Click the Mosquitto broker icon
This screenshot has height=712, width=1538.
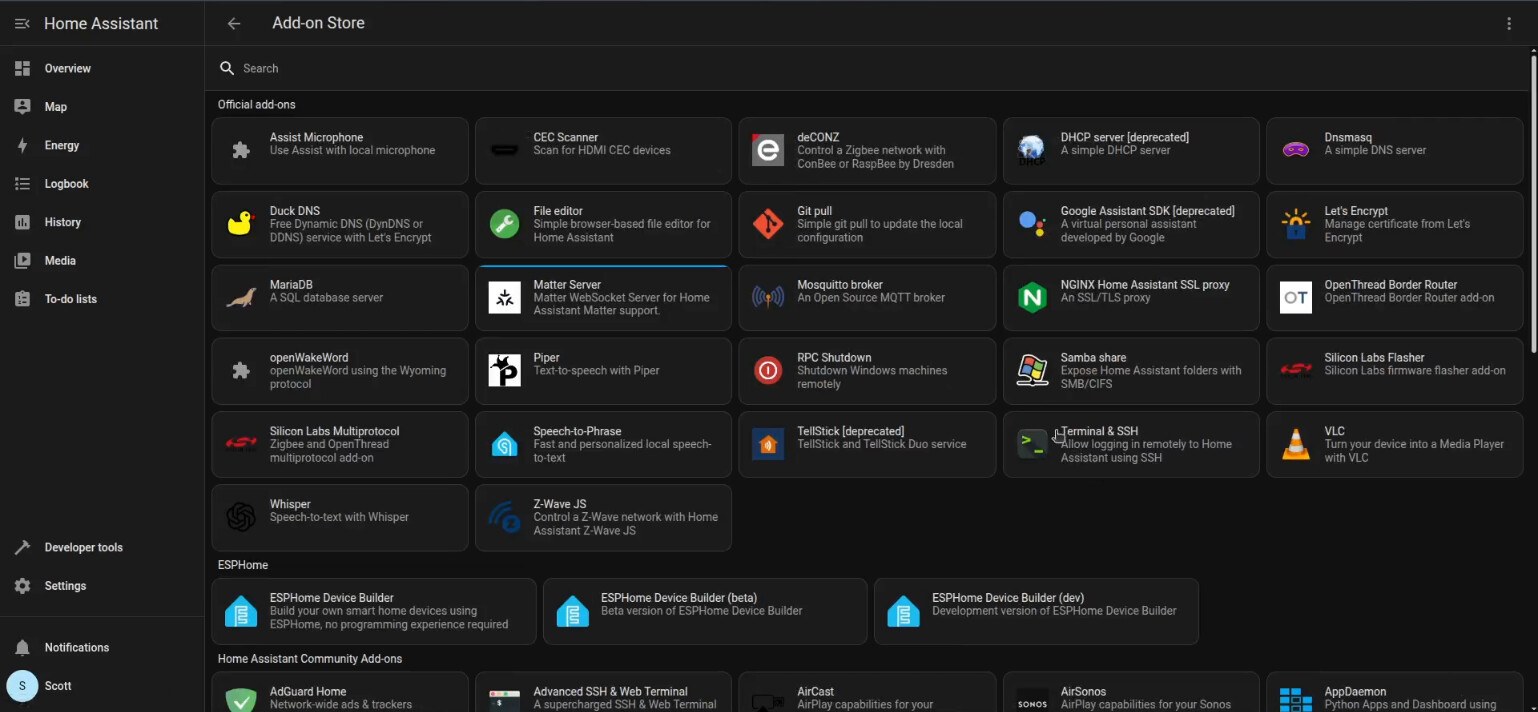pyautogui.click(x=768, y=298)
